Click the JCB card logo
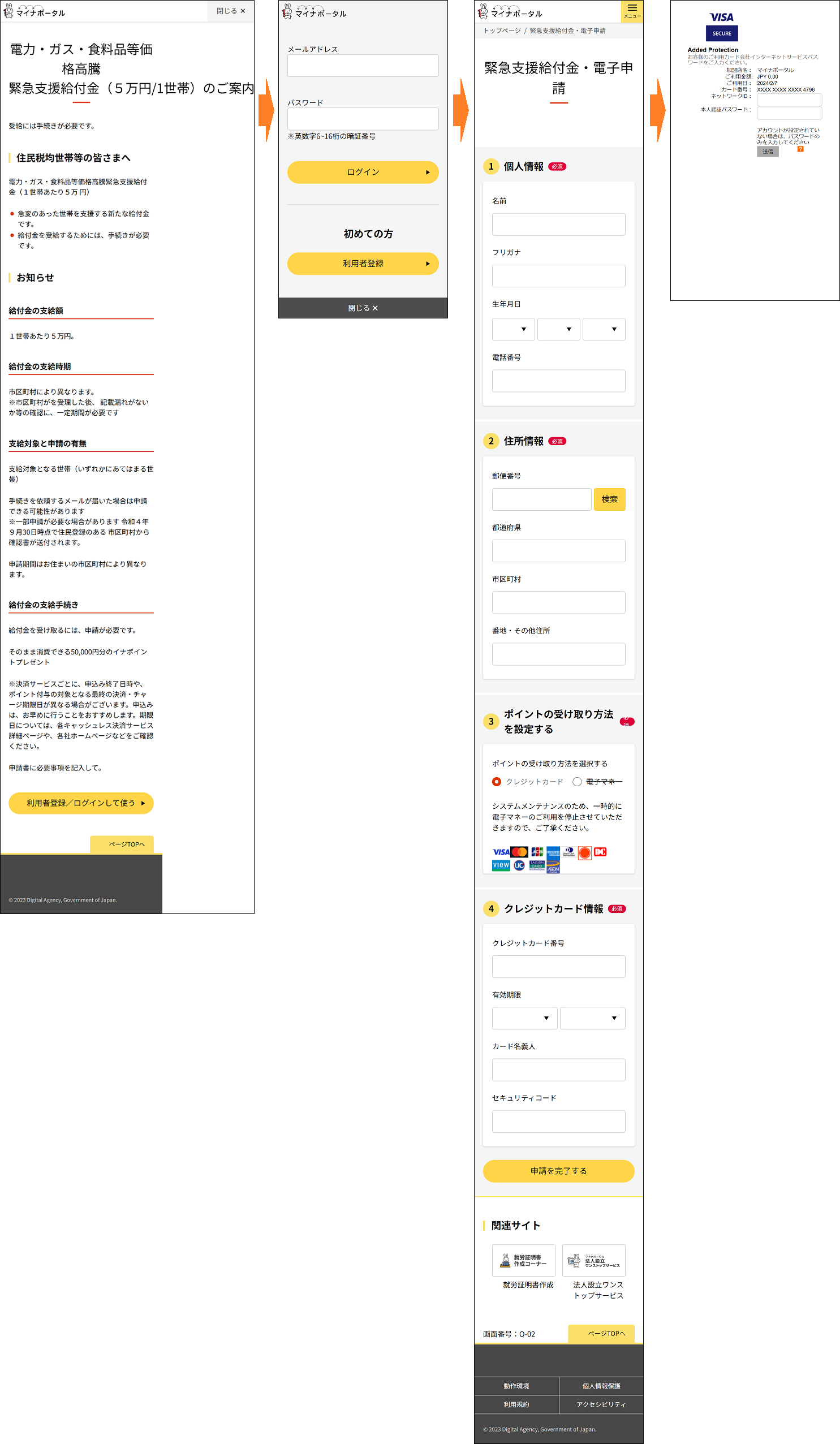The width and height of the screenshot is (840, 1444). coord(537,851)
